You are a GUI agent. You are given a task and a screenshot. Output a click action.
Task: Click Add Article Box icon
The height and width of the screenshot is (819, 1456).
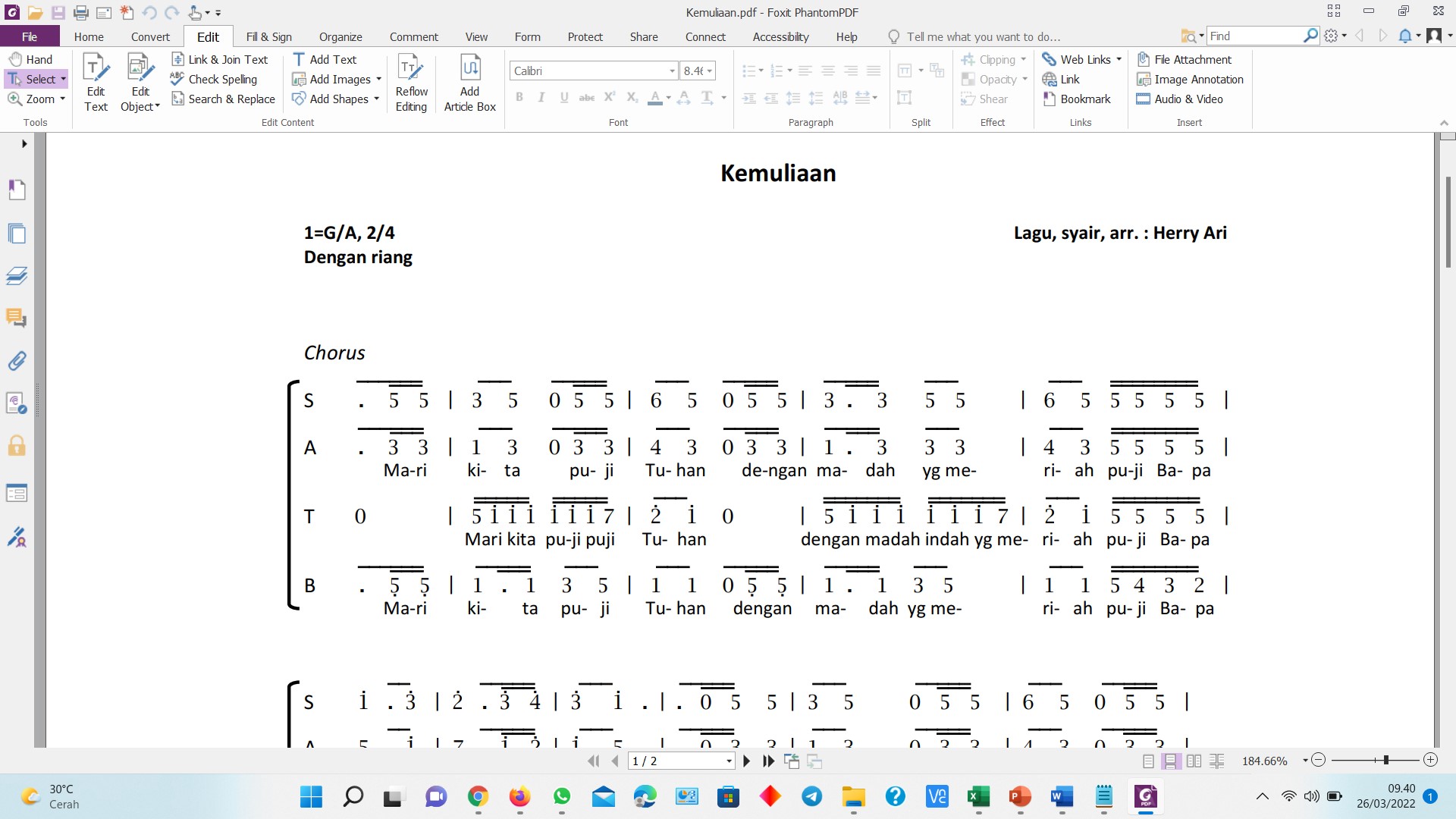(x=469, y=82)
